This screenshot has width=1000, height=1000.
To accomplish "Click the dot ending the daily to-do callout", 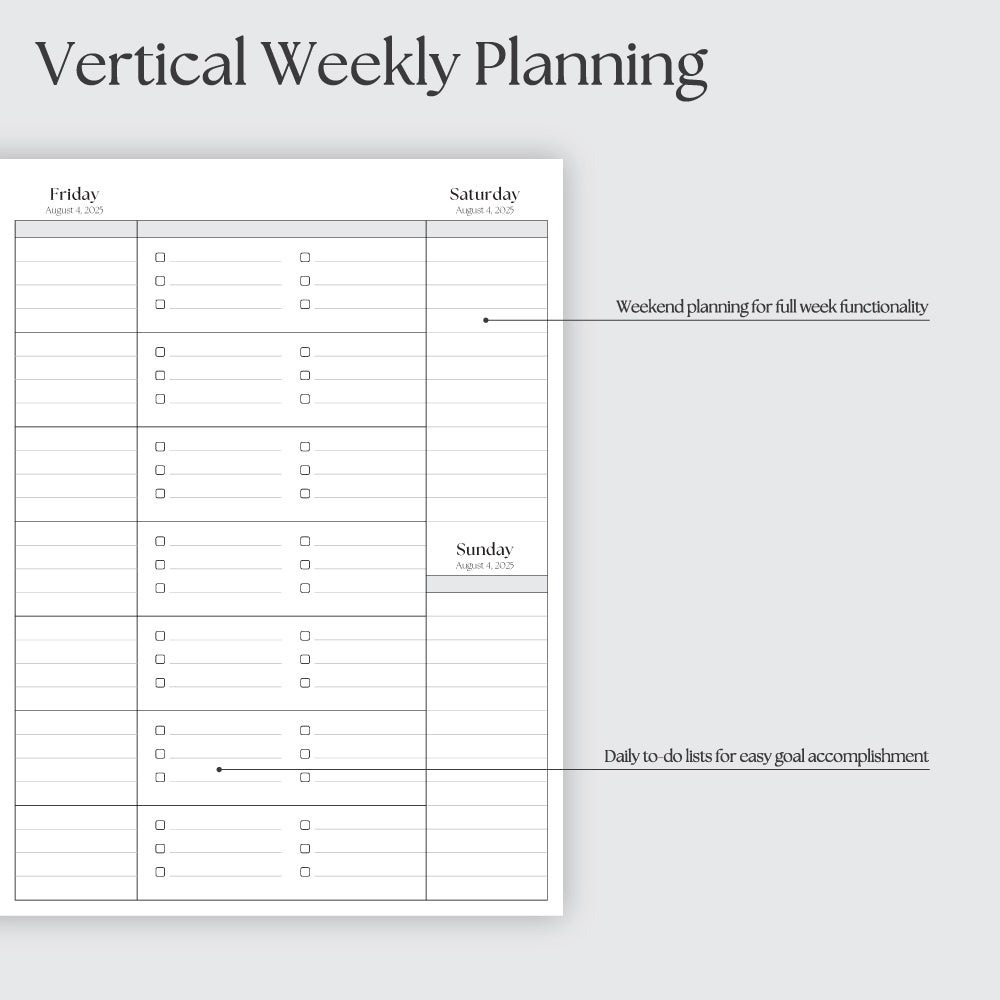I will click(219, 769).
